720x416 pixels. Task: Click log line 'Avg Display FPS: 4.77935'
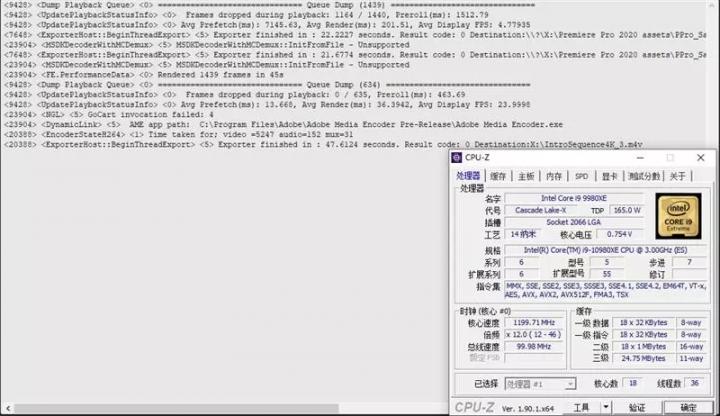tap(267, 25)
